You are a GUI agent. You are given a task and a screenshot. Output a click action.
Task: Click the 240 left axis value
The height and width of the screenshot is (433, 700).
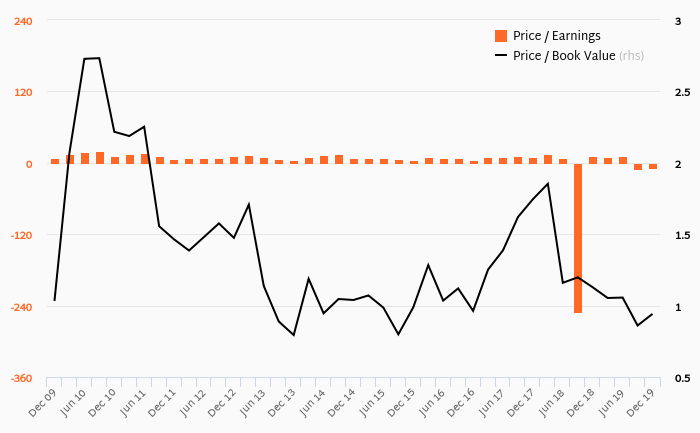[x=22, y=20]
